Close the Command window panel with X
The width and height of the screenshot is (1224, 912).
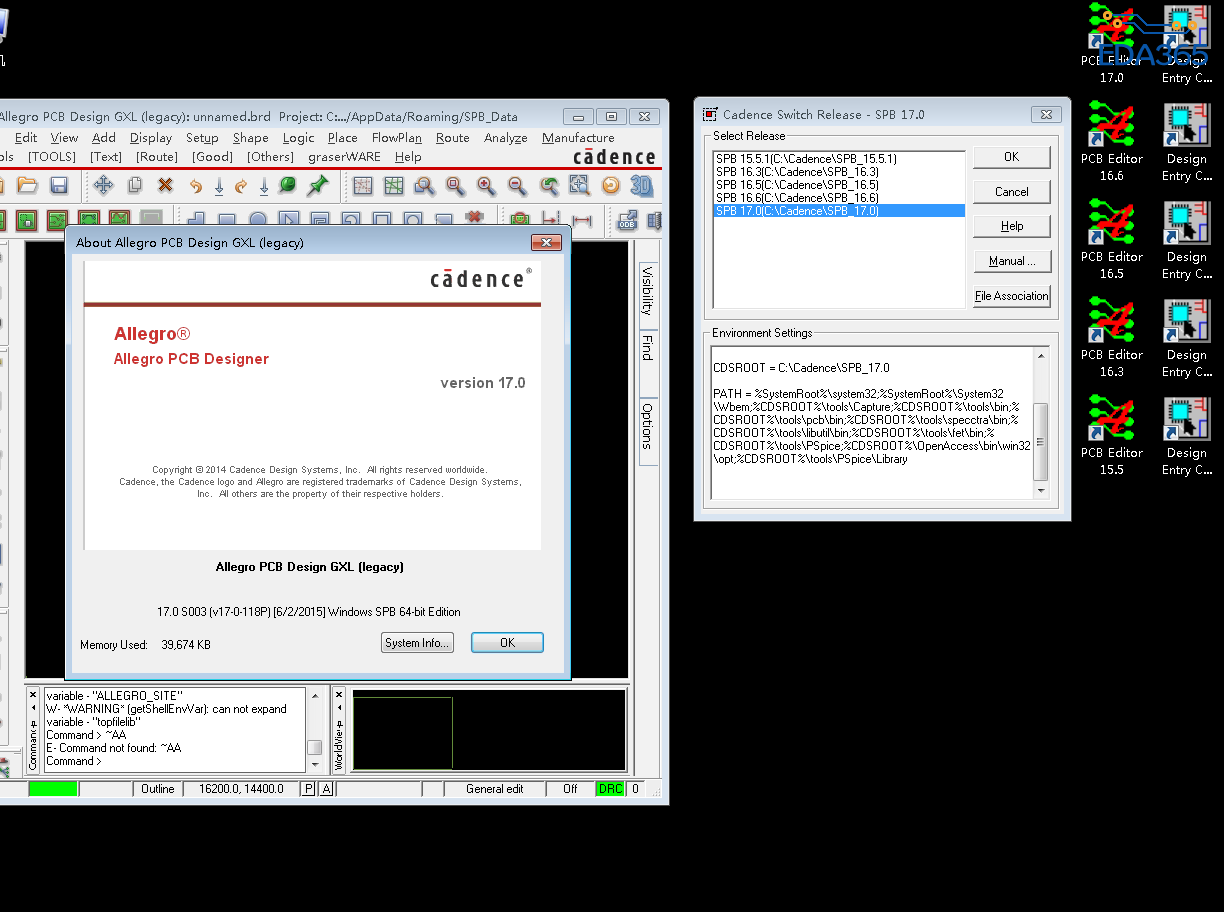[33, 693]
